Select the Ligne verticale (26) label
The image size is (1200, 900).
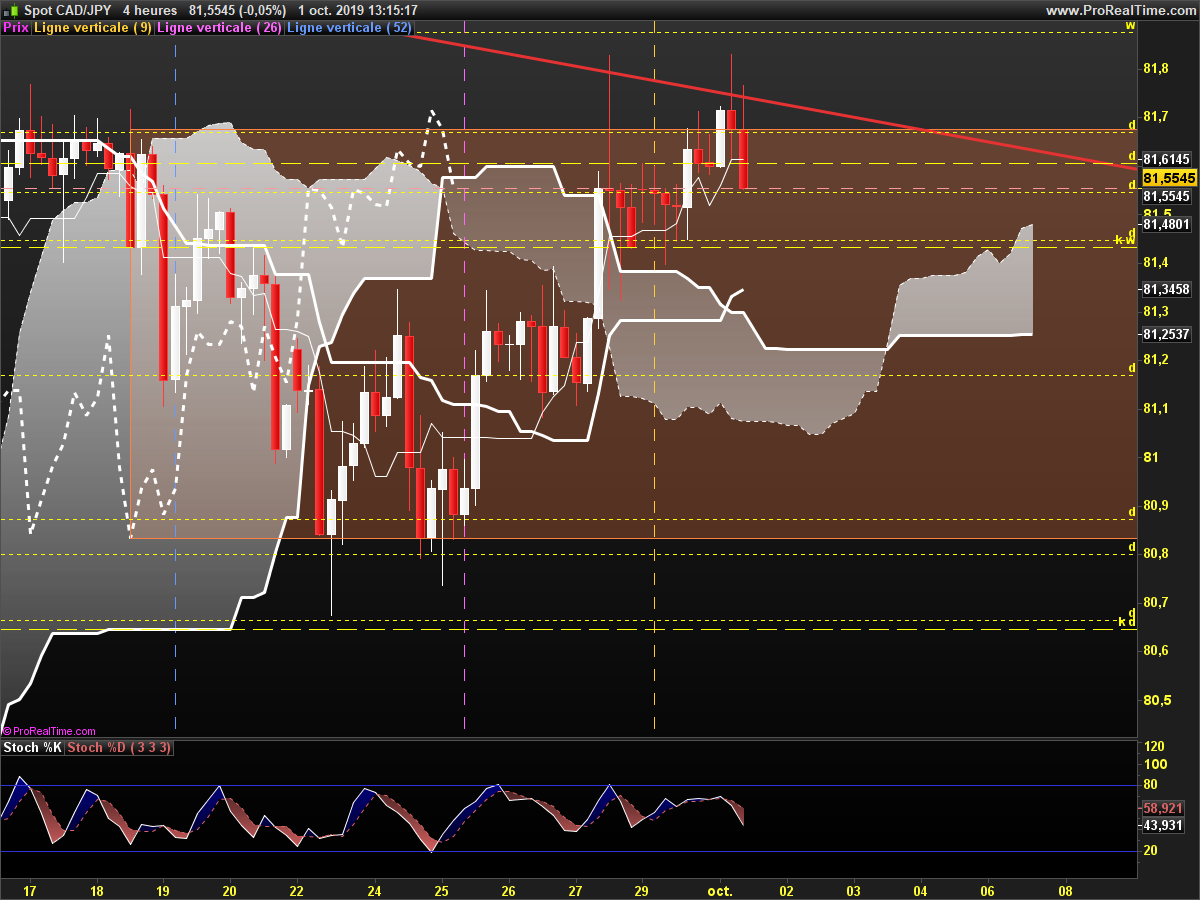point(220,28)
